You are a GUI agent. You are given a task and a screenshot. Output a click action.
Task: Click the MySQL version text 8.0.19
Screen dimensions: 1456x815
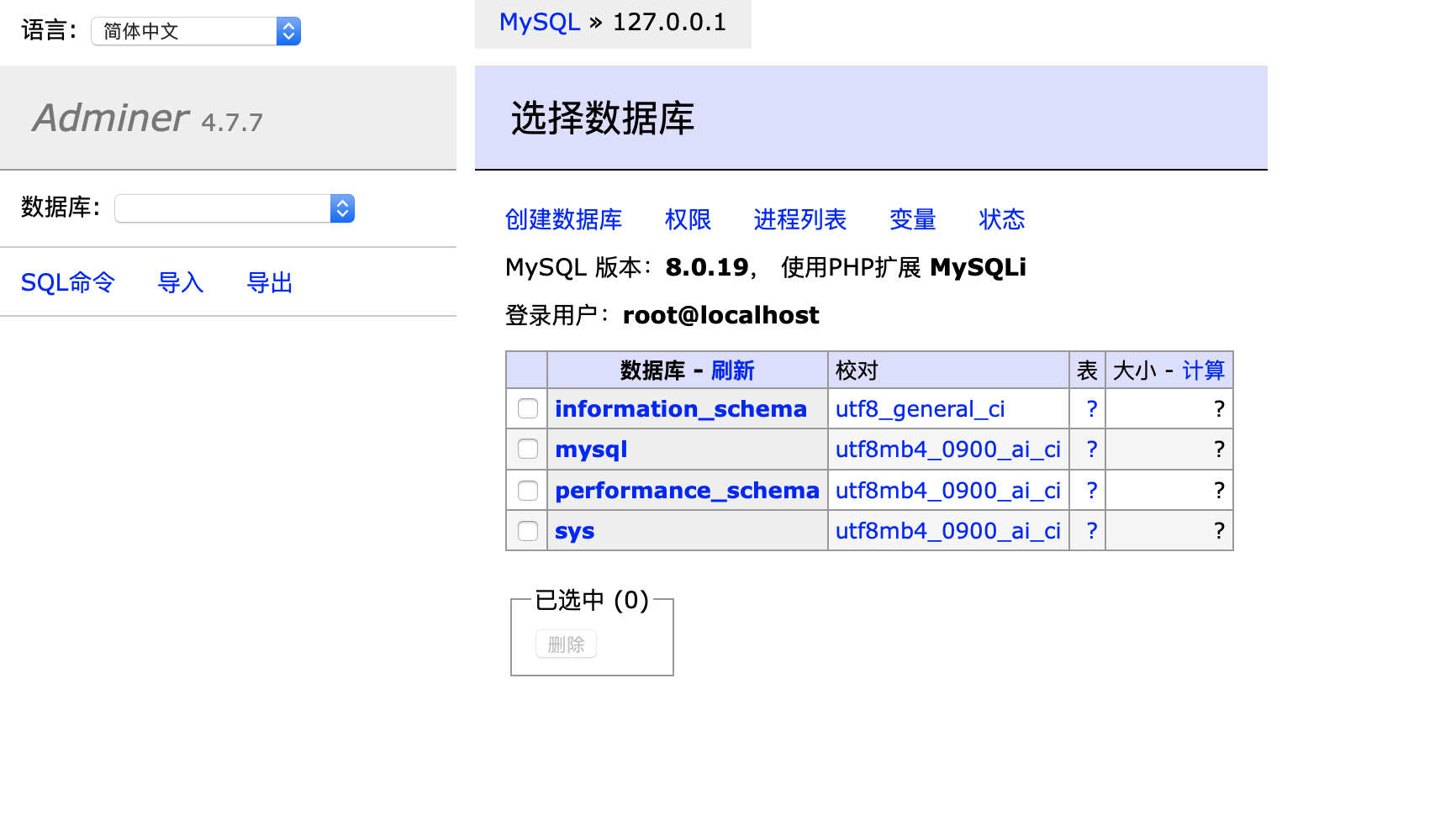point(707,267)
